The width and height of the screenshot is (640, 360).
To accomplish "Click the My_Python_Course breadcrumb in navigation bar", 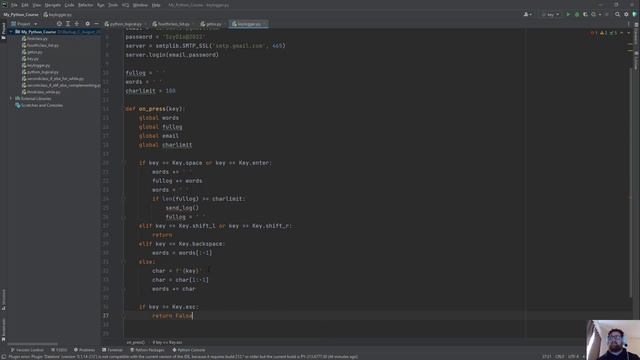I will 20,15.
